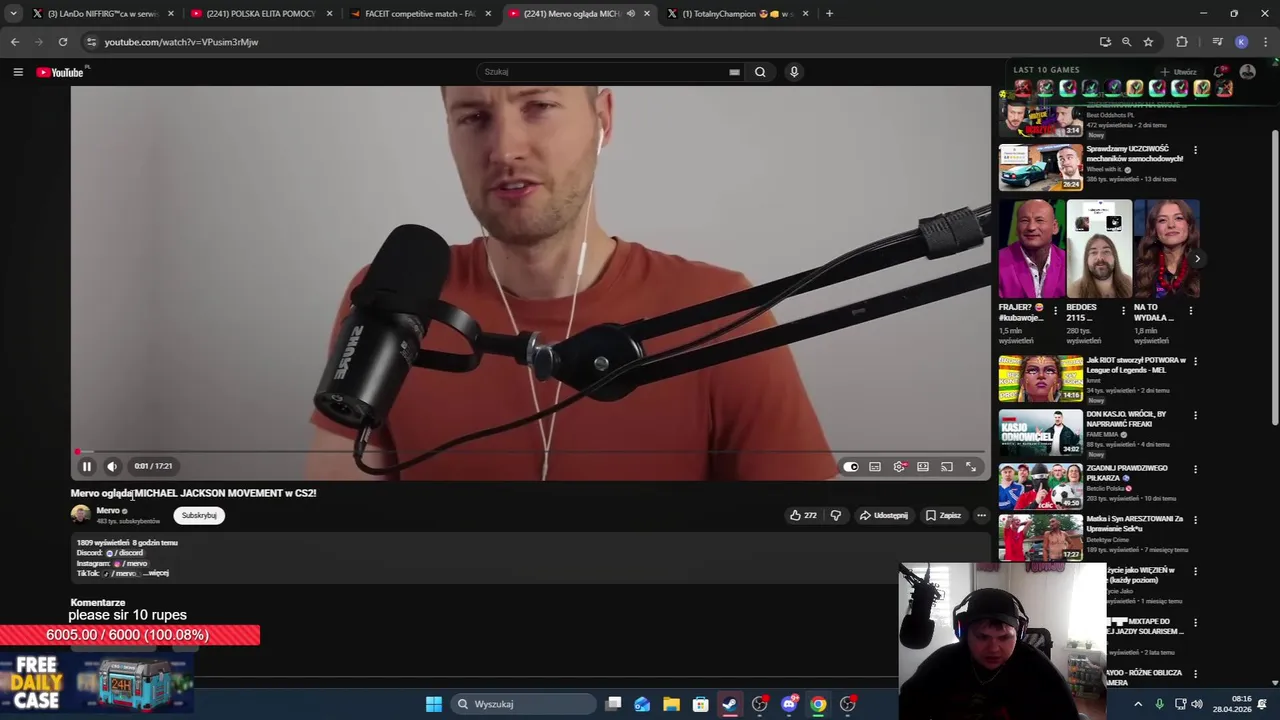
Task: Mute the video with the speaker icon
Action: pyautogui.click(x=112, y=466)
